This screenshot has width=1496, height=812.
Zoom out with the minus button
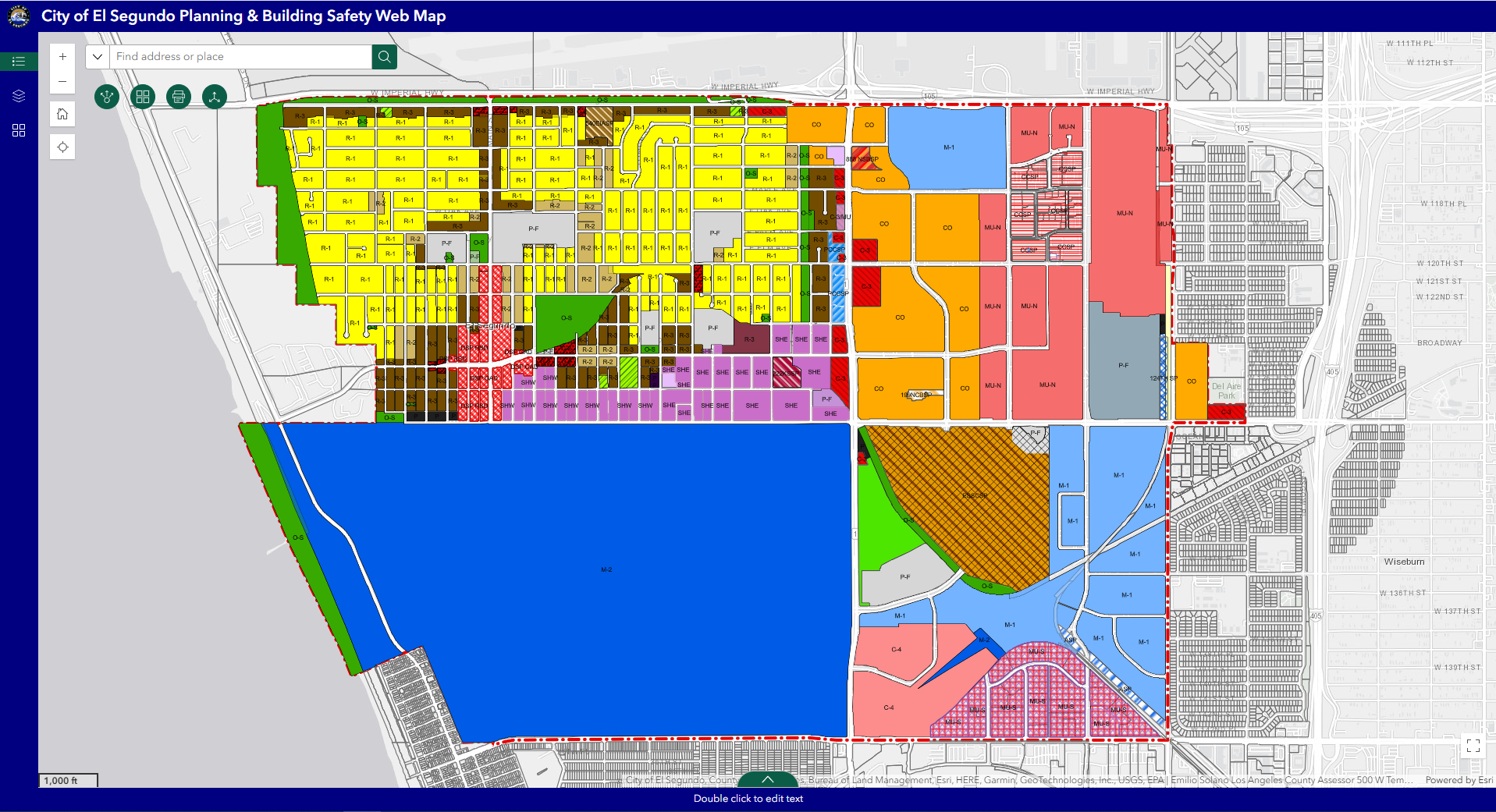[x=62, y=82]
